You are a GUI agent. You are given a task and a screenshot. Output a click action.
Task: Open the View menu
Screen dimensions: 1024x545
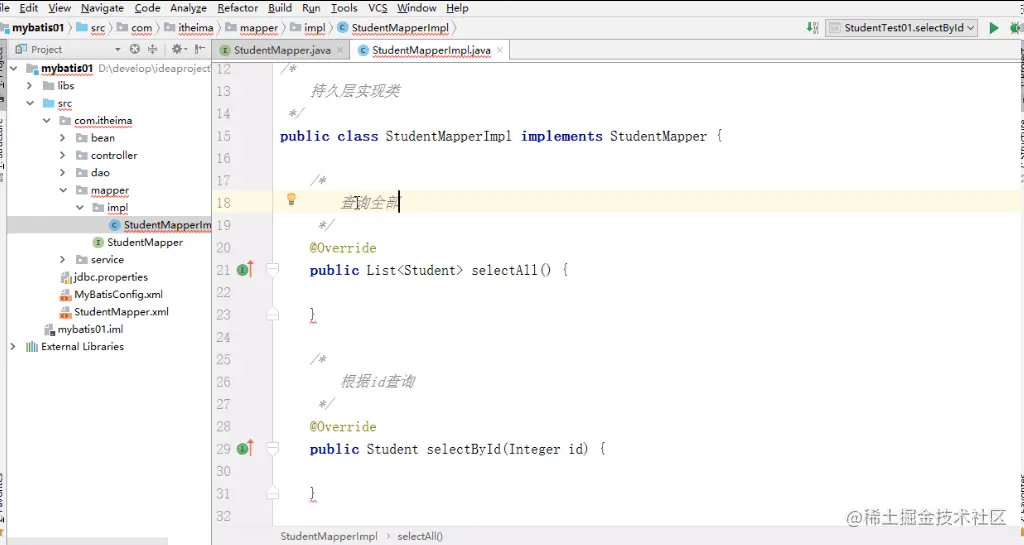click(59, 8)
